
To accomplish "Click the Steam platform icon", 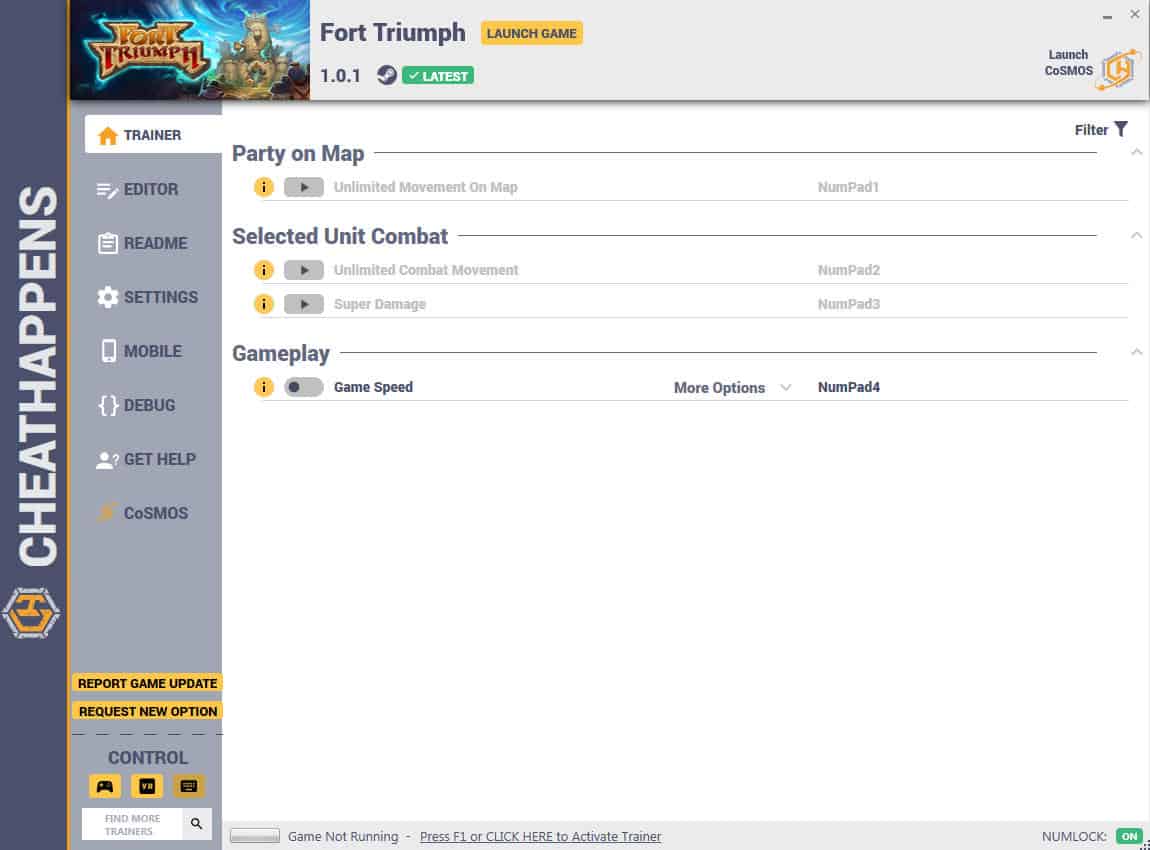I will pos(387,75).
